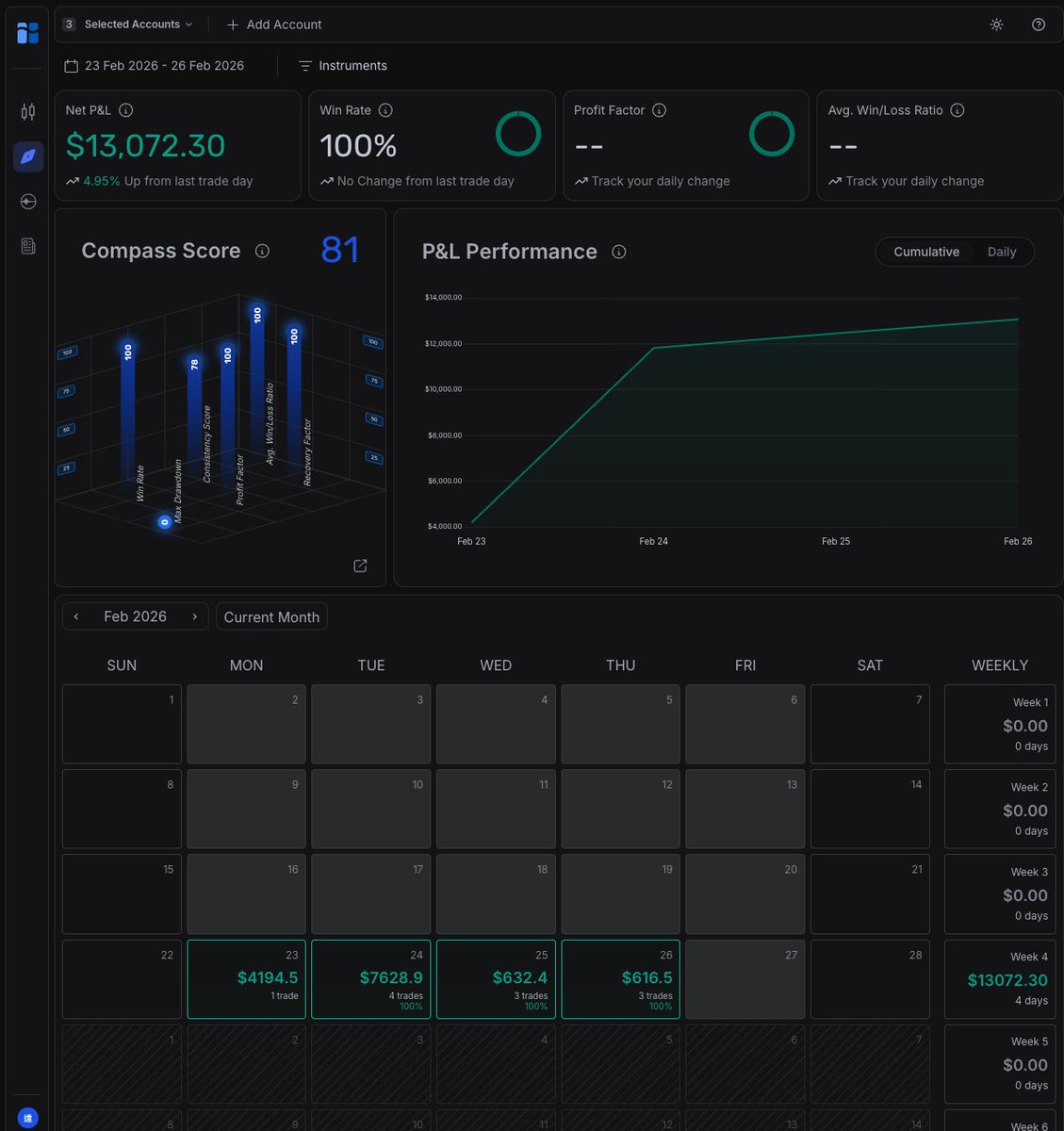Open the help question mark icon
Image resolution: width=1064 pixels, height=1131 pixels.
[x=1039, y=25]
